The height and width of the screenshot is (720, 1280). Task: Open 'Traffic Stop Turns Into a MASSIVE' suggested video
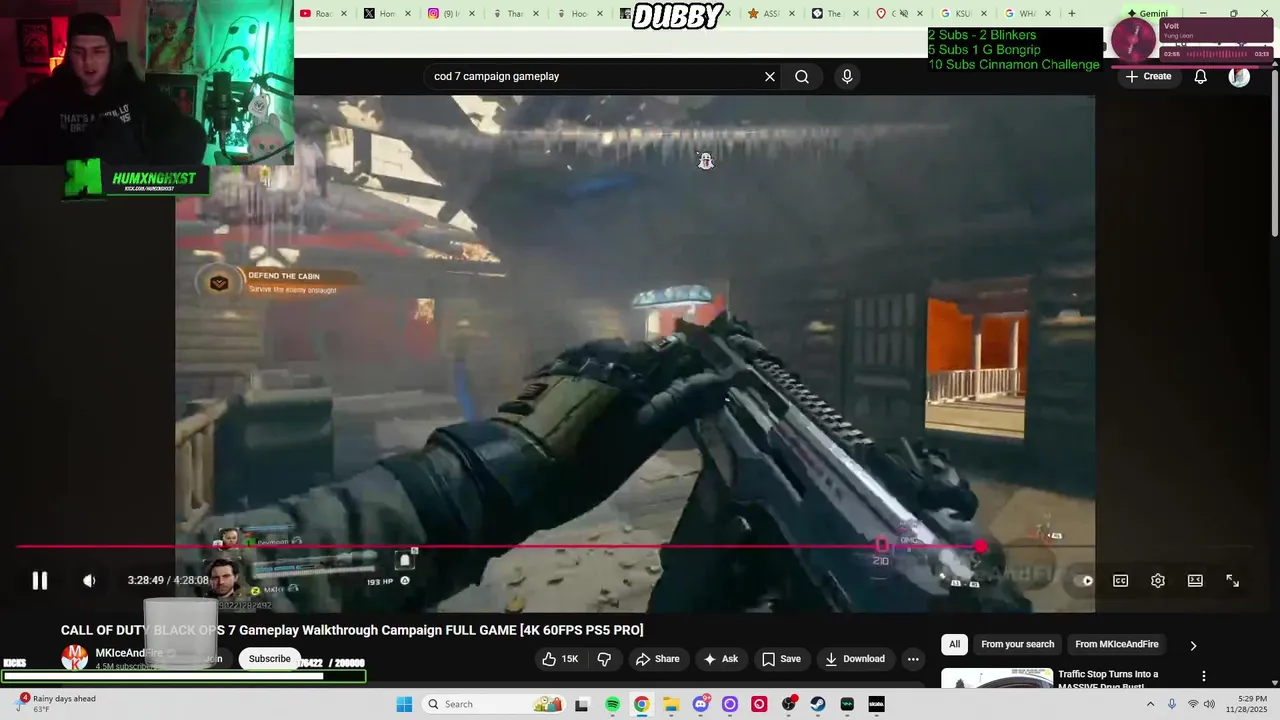[x=1108, y=680]
